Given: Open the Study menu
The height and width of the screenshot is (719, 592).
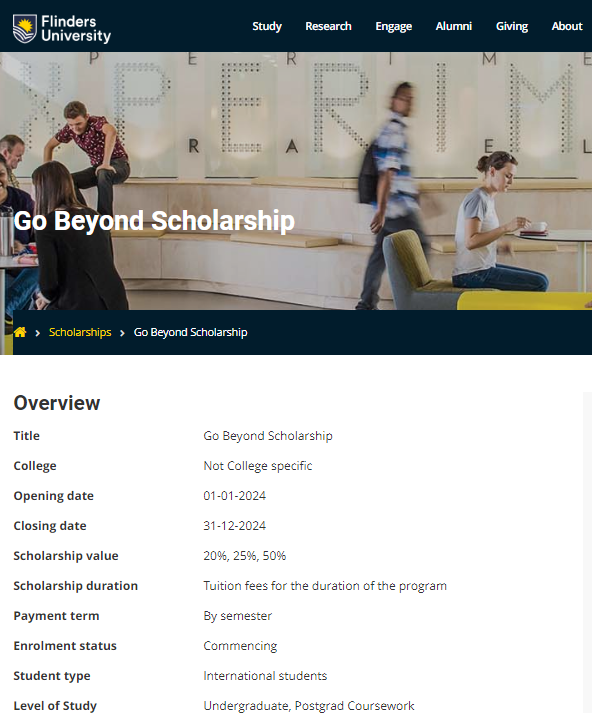Looking at the screenshot, I should 267,26.
